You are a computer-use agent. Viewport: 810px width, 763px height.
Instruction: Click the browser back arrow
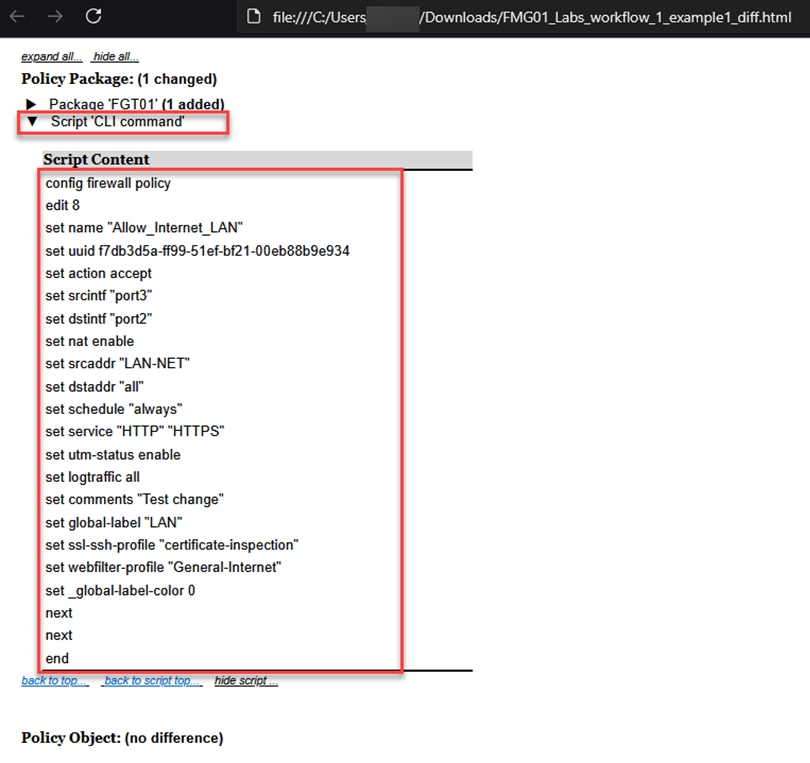pyautogui.click(x=17, y=17)
